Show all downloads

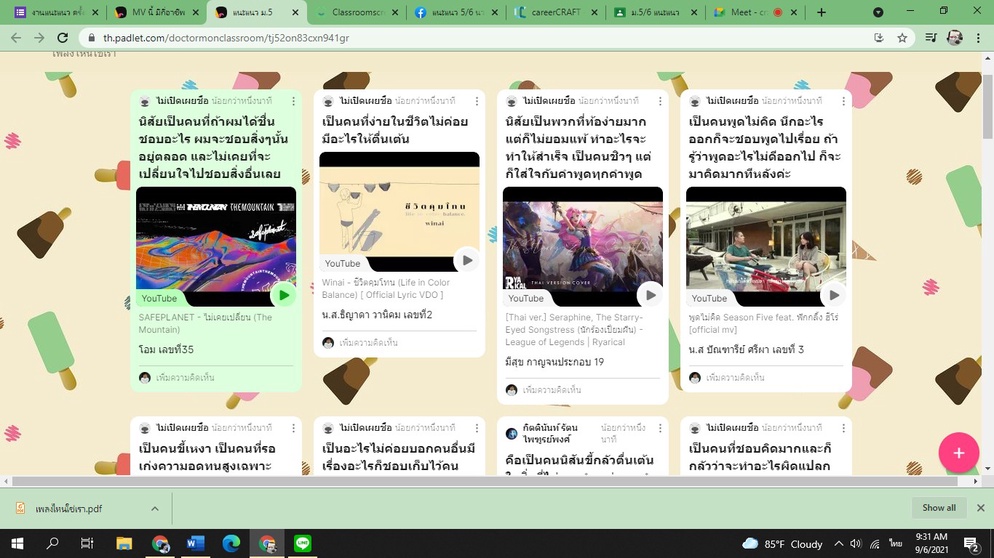[939, 508]
